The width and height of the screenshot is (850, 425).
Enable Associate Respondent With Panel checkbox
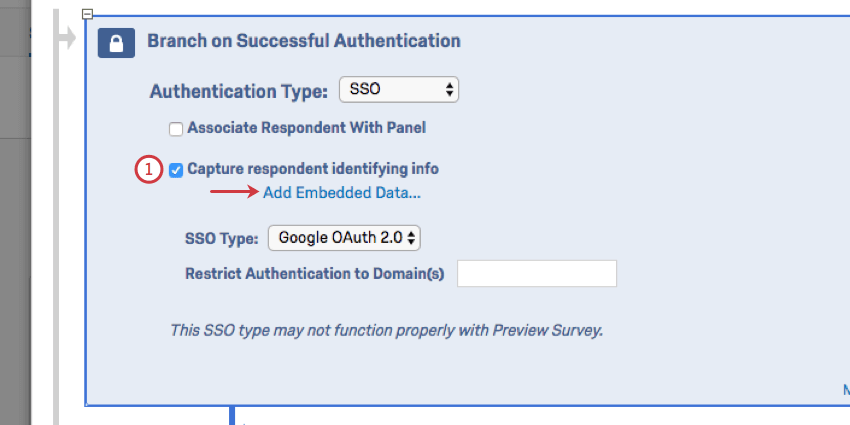click(176, 129)
